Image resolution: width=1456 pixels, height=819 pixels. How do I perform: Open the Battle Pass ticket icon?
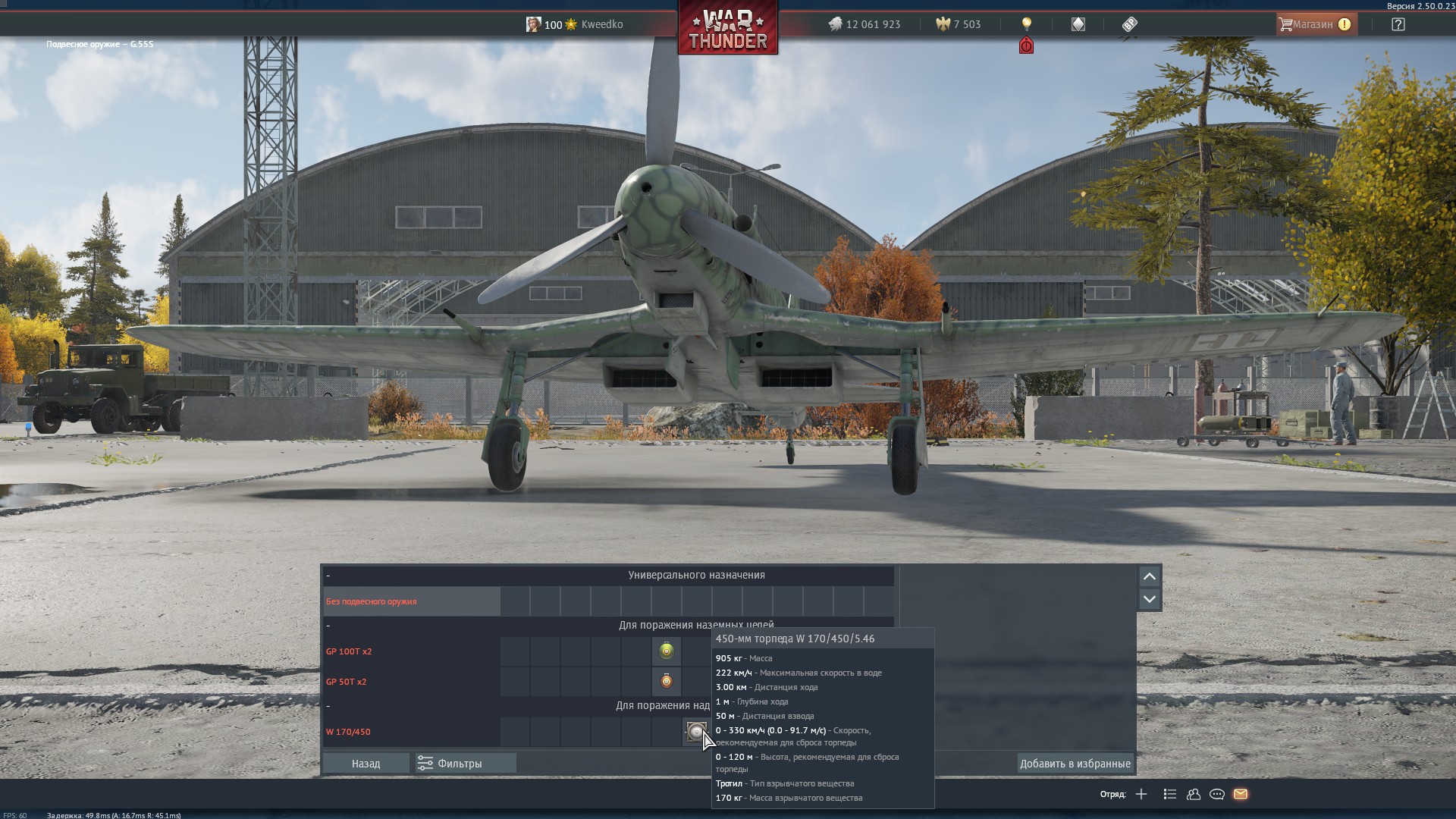1129,24
